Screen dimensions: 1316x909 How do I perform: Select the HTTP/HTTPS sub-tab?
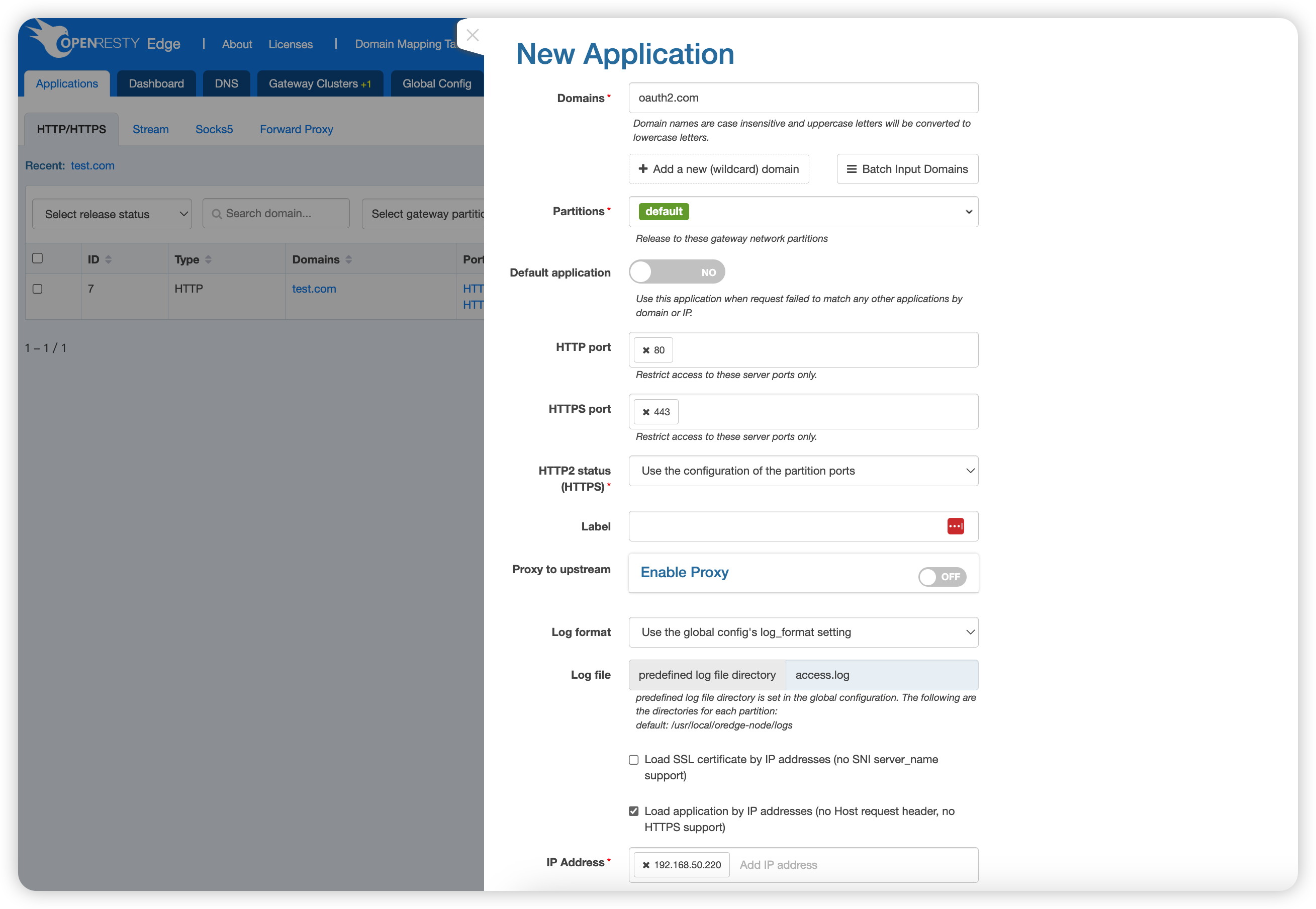coord(72,129)
